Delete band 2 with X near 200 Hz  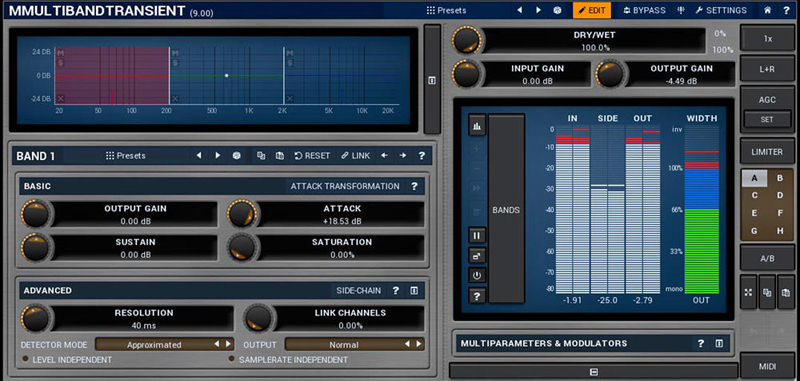click(x=175, y=98)
